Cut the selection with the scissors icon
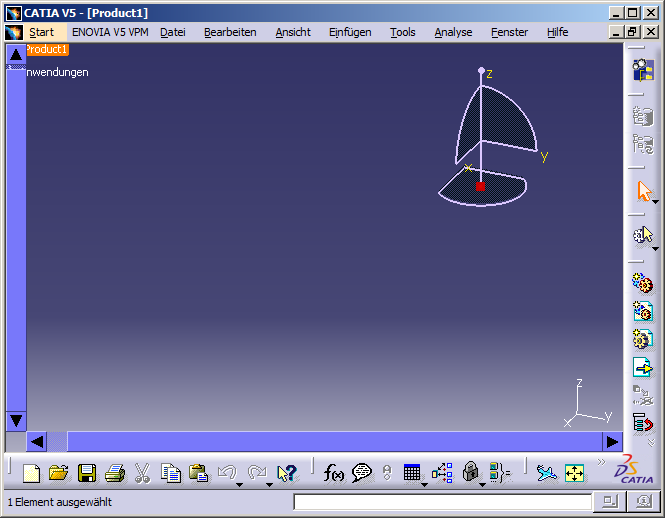The width and height of the screenshot is (665, 518). tap(142, 473)
